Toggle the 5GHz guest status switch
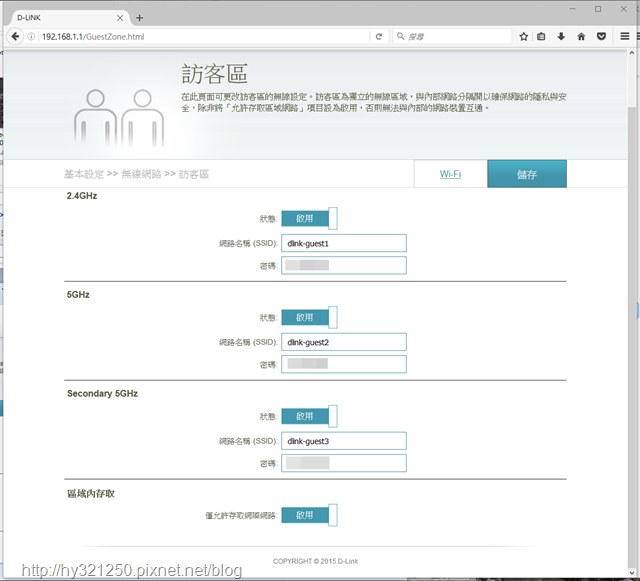Image resolution: width=640 pixels, height=581 pixels. coord(309,317)
